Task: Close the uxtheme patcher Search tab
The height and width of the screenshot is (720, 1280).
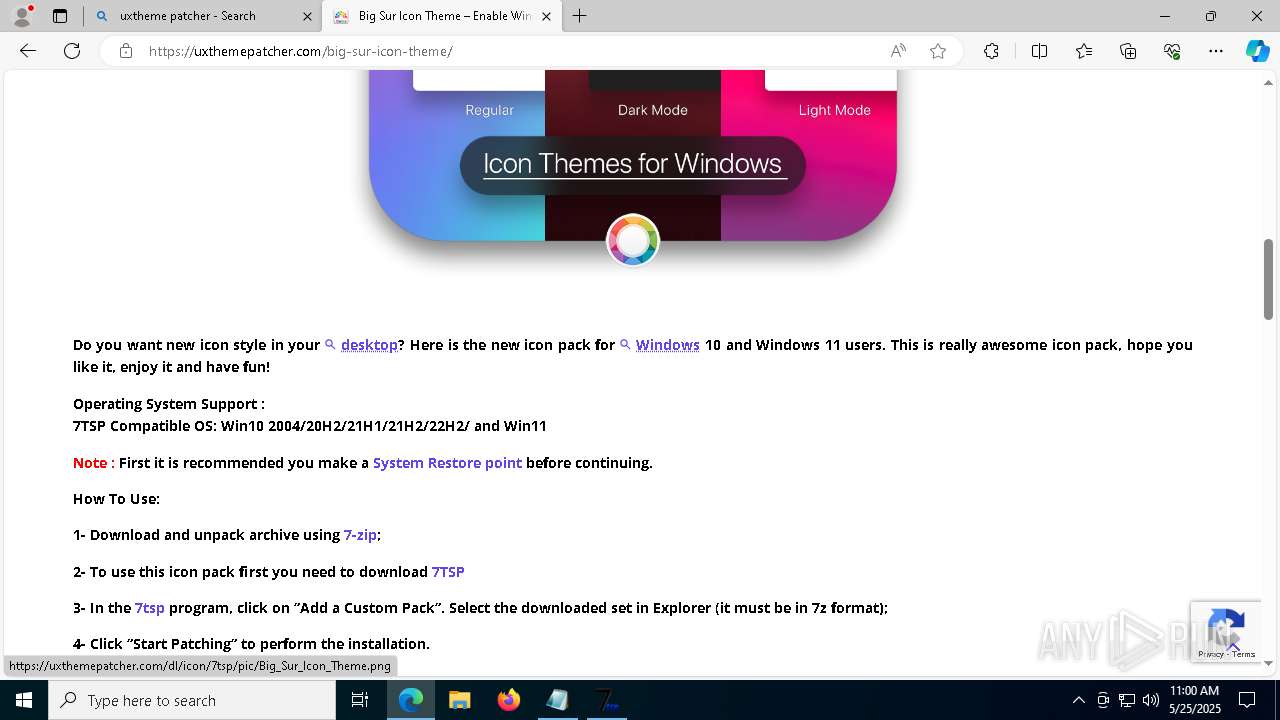Action: tap(307, 16)
